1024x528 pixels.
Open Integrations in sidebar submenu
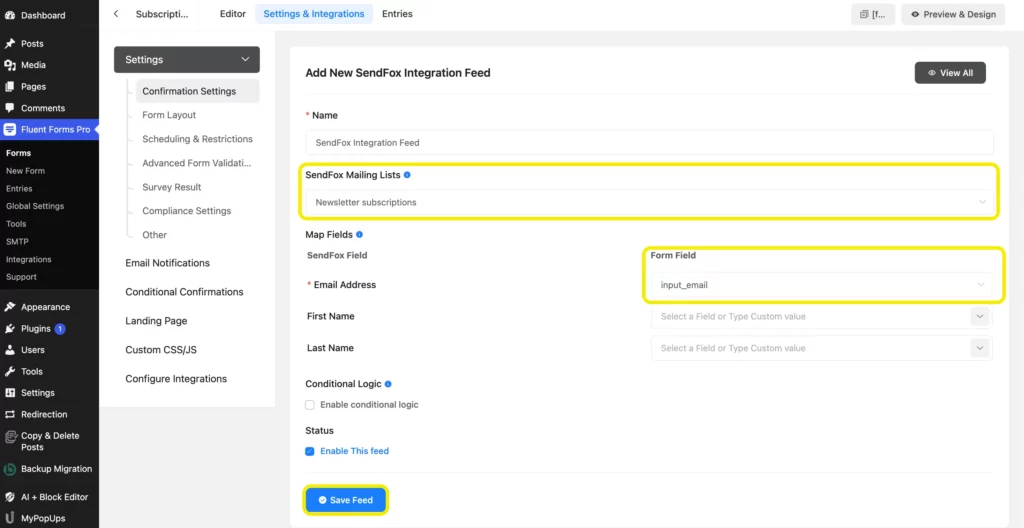pos(29,259)
